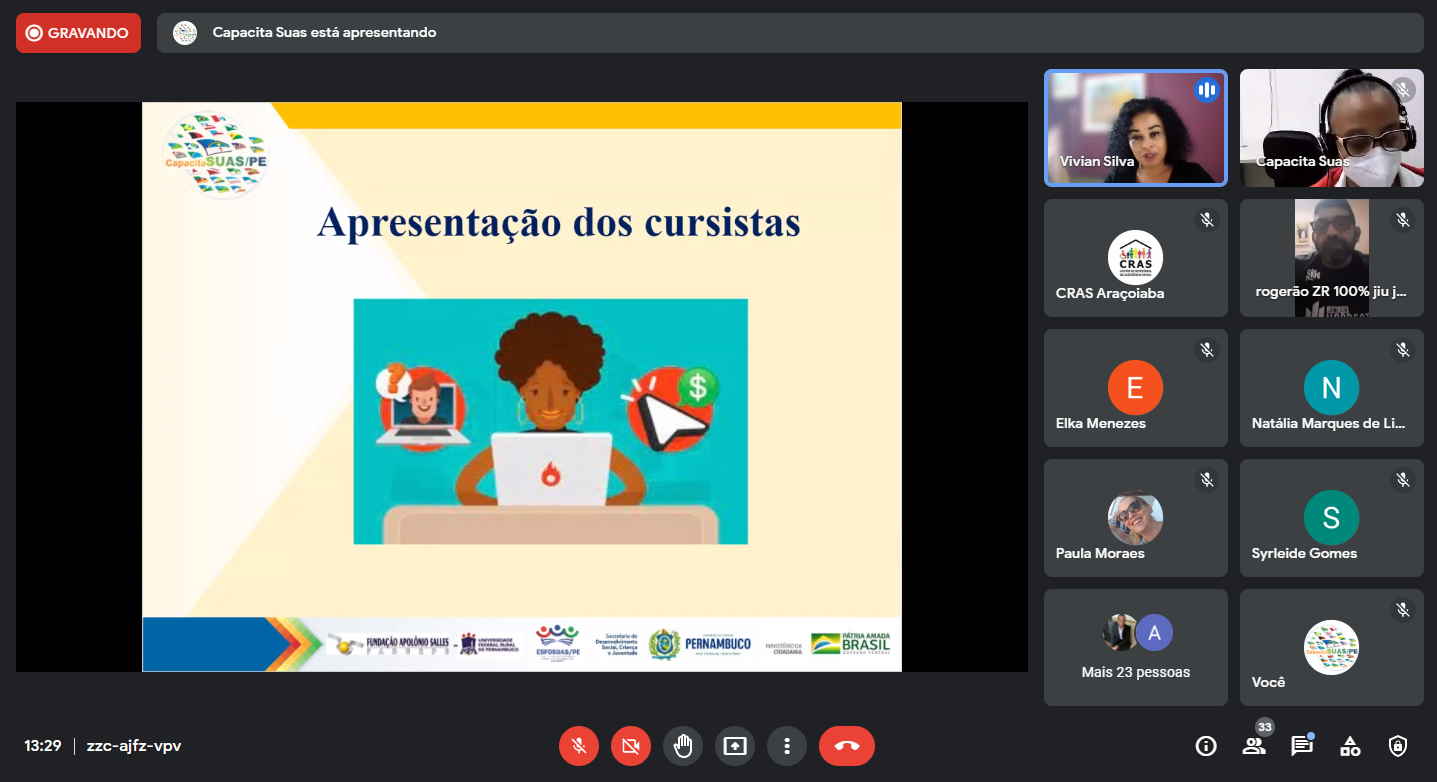The image size is (1437, 782).
Task: Click the Syrleide Gomes participant tile
Action: (x=1331, y=518)
